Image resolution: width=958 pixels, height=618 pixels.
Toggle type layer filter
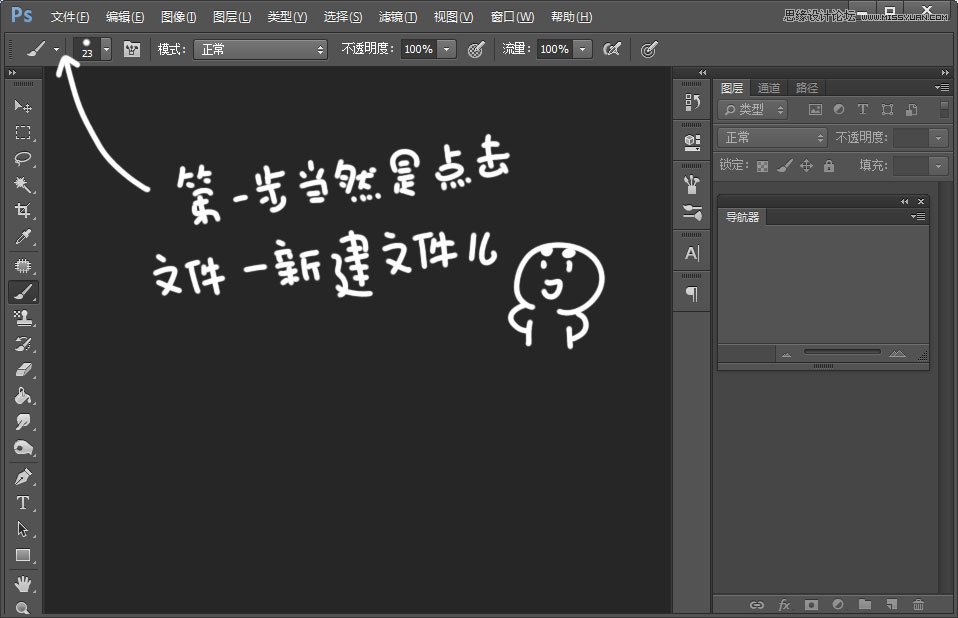863,110
